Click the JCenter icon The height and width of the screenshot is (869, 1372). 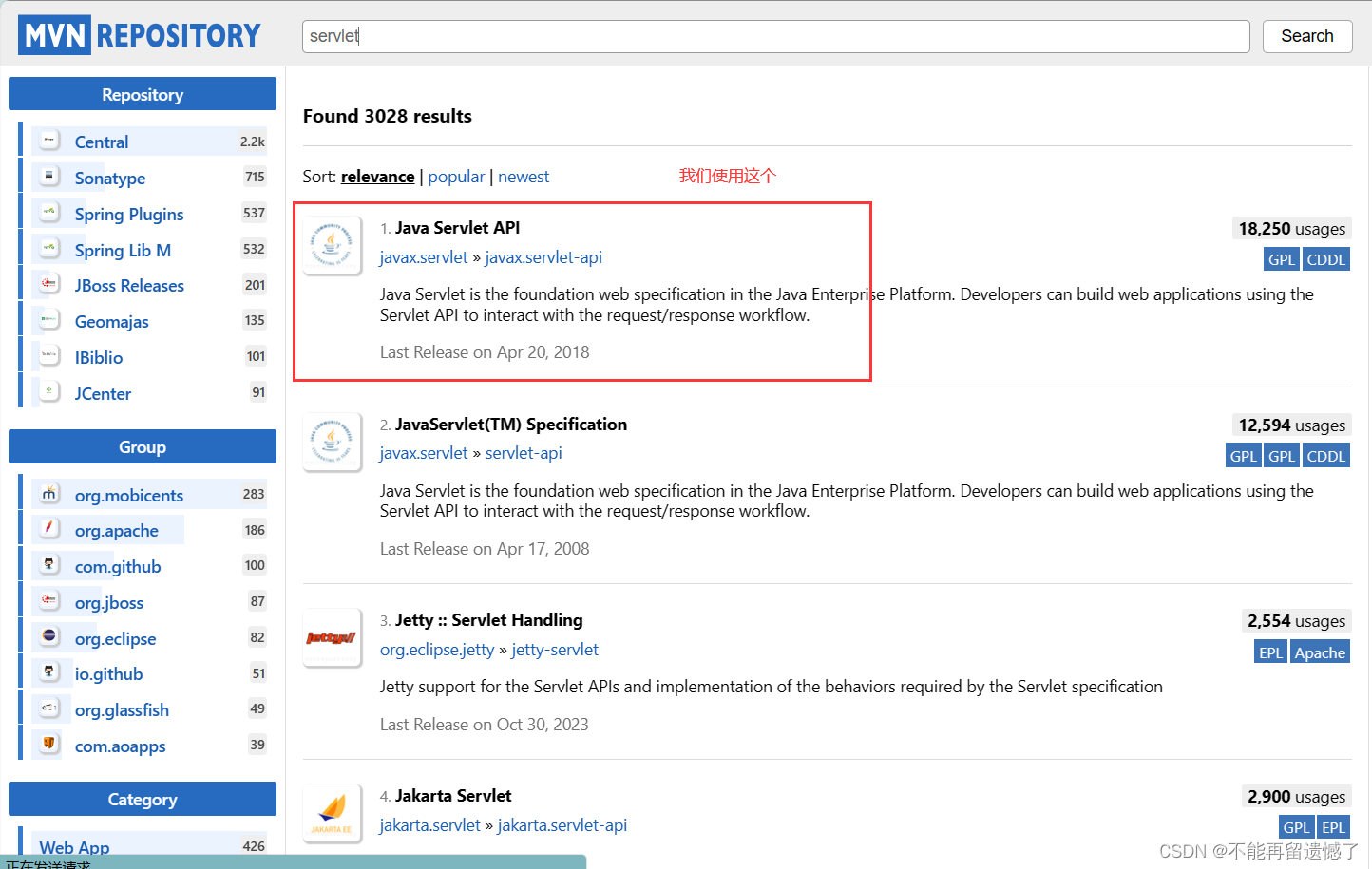48,391
